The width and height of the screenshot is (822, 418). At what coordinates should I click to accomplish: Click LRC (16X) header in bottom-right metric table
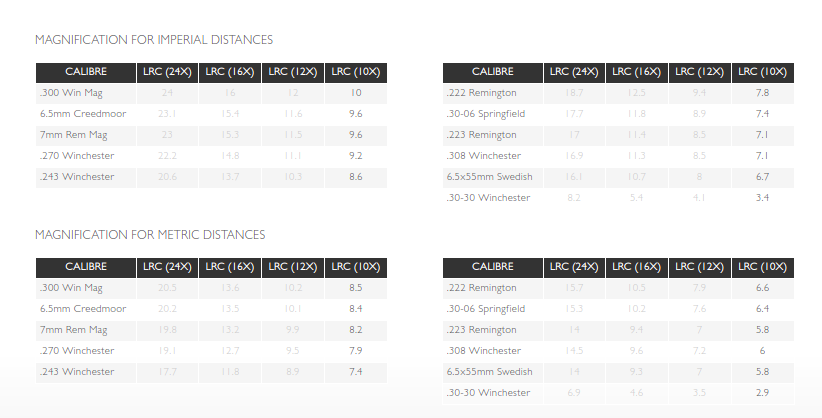tap(636, 267)
